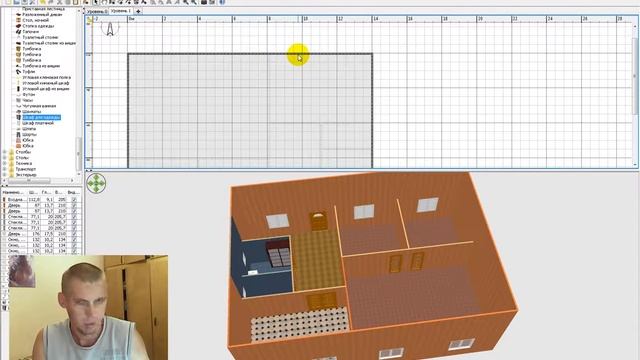Sort furniture by Вид... visibility column header
The width and height of the screenshot is (640, 360).
point(73,192)
